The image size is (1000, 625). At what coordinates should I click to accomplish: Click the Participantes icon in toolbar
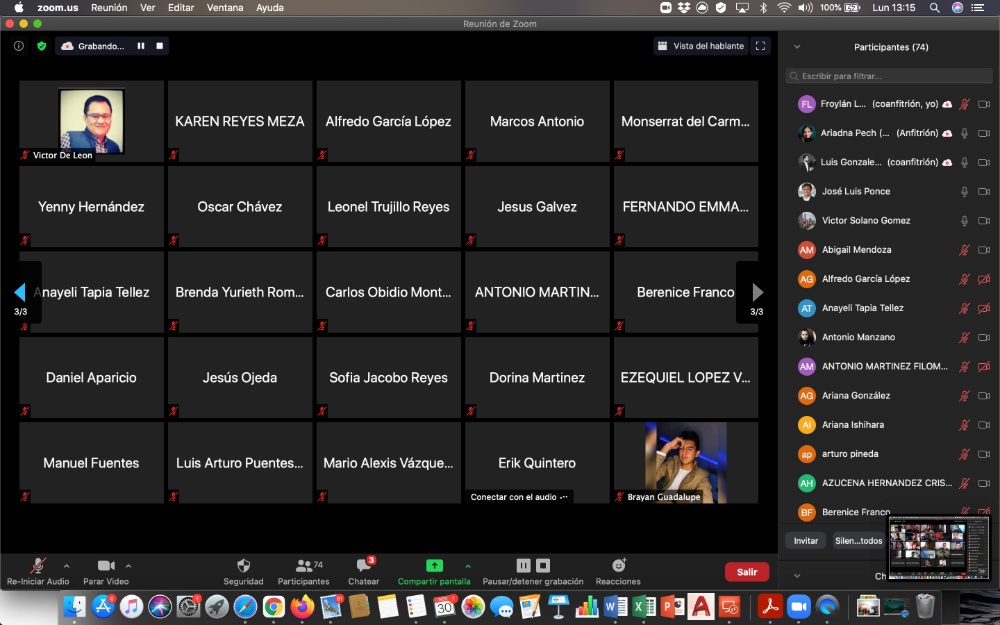[303, 570]
